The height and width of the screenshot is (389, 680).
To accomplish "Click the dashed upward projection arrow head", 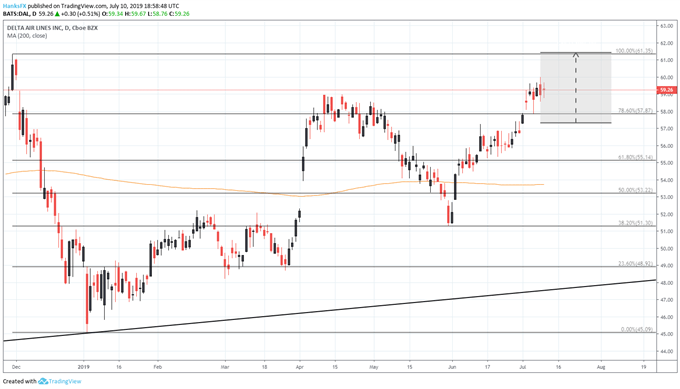I will [x=575, y=55].
